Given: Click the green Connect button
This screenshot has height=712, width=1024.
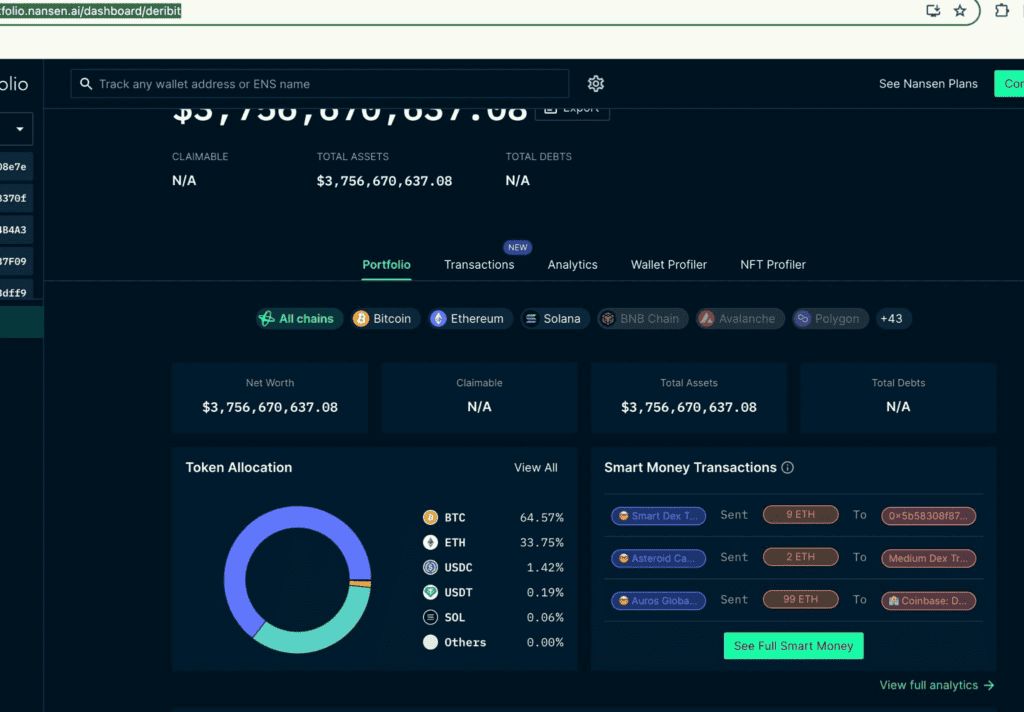Looking at the screenshot, I should [1009, 84].
